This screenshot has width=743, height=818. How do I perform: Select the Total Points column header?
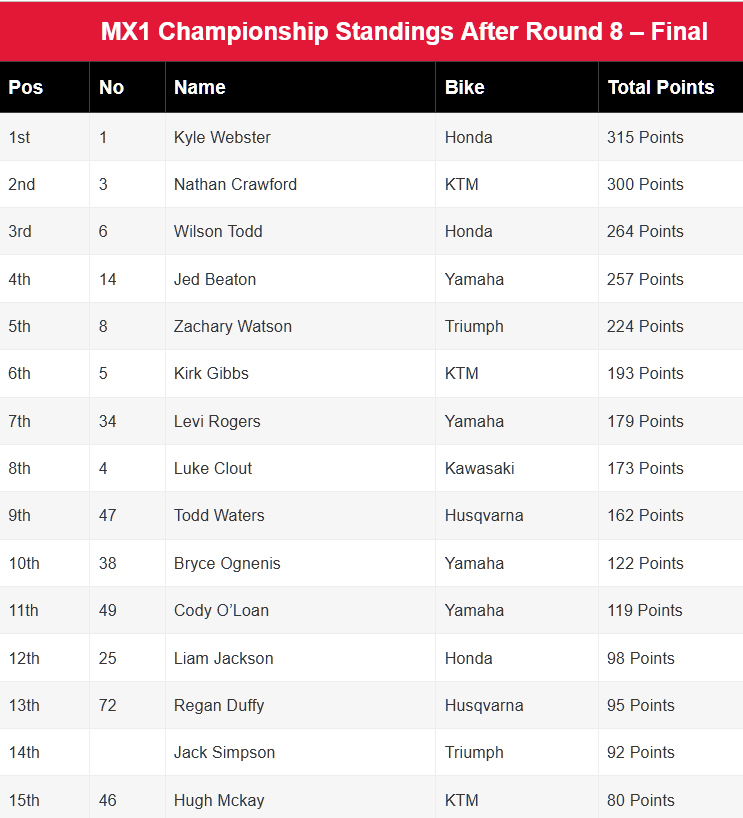661,87
